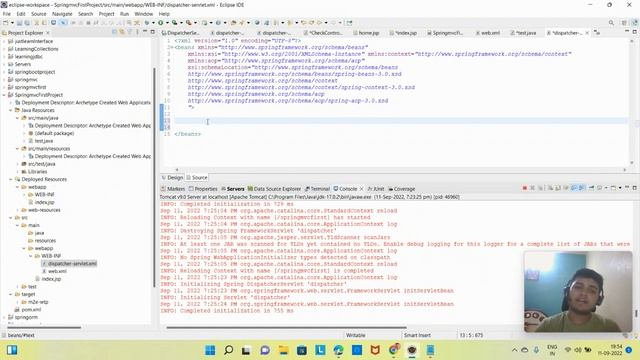The height and width of the screenshot is (360, 640).
Task: Toggle Show Console When Standard Out Changes
Action: [574, 188]
